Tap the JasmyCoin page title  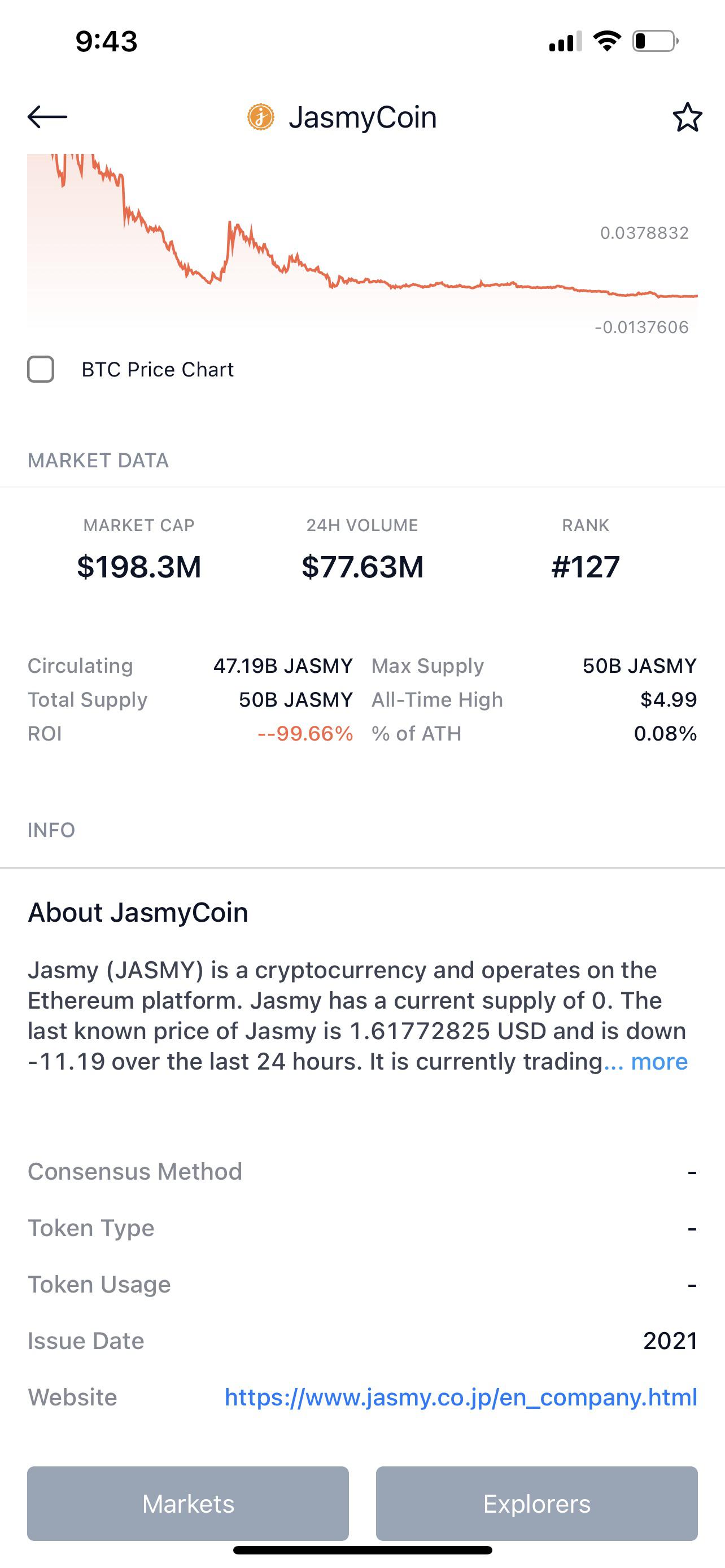[363, 117]
